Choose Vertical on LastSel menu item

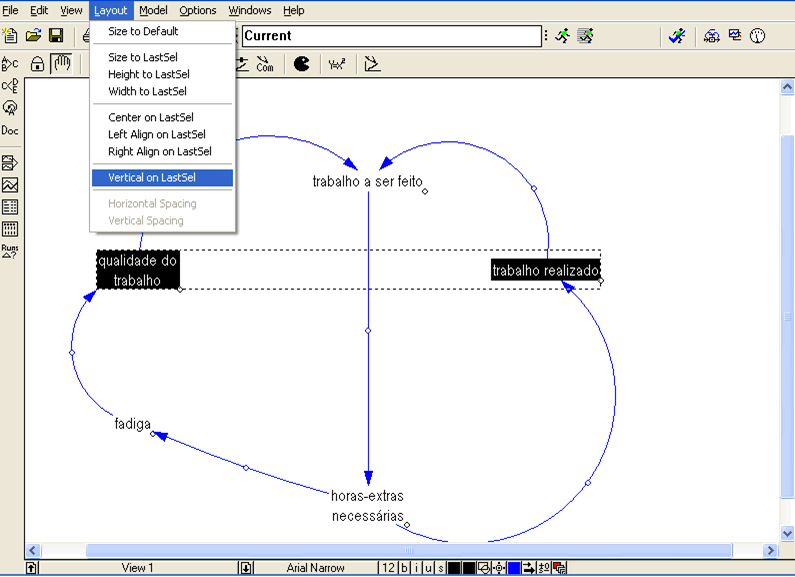[x=152, y=178]
